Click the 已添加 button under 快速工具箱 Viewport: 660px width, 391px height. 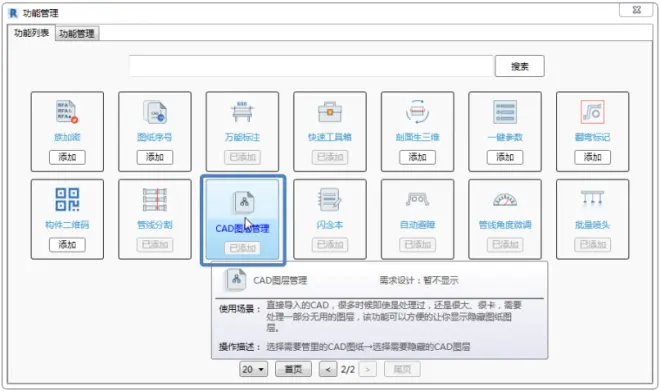pyautogui.click(x=330, y=157)
